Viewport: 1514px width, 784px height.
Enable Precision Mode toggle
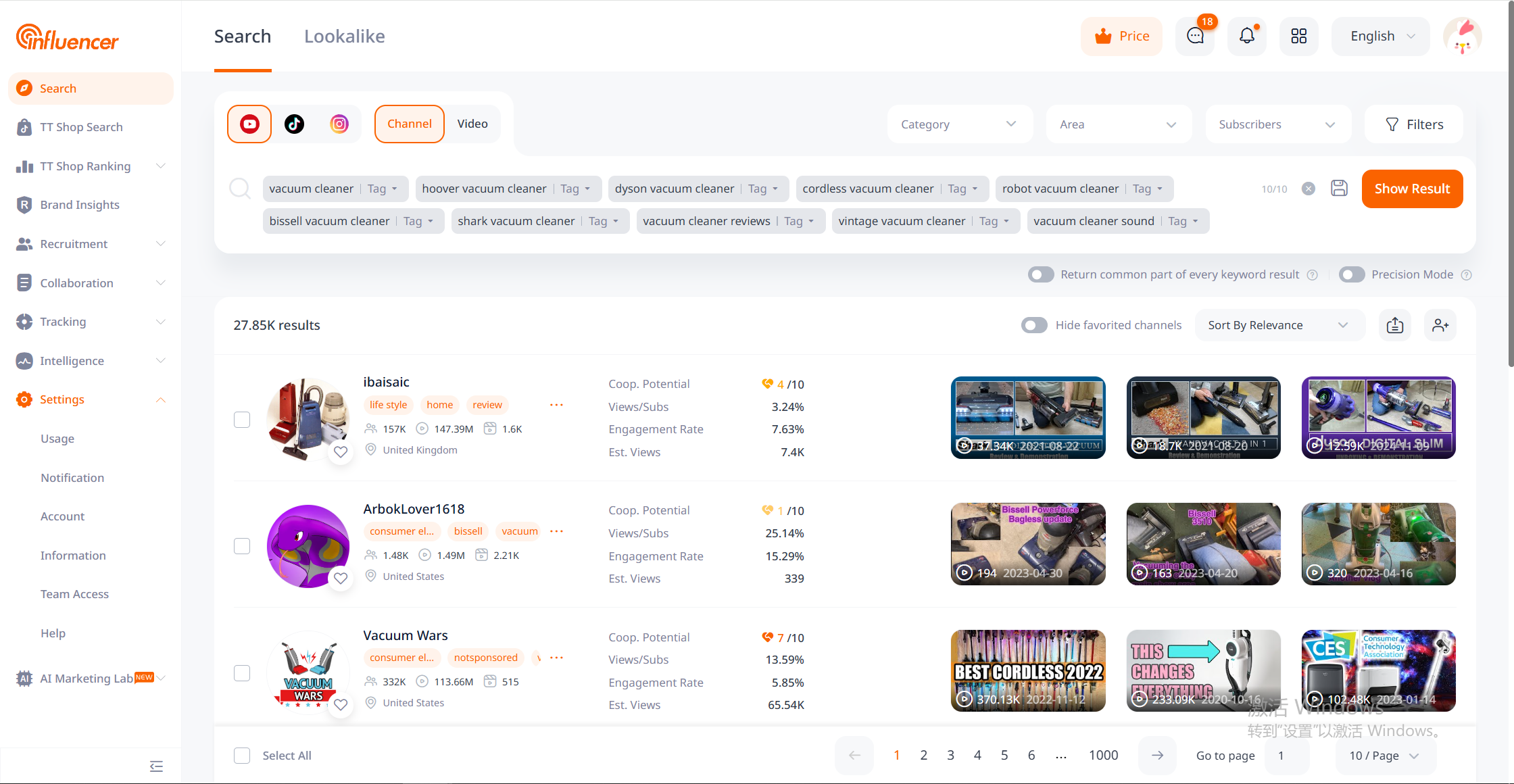pyautogui.click(x=1352, y=274)
